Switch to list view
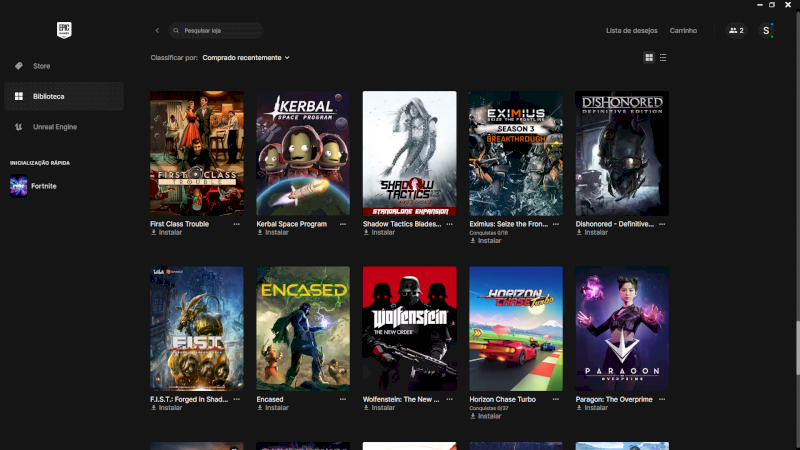This screenshot has width=800, height=450. point(663,58)
